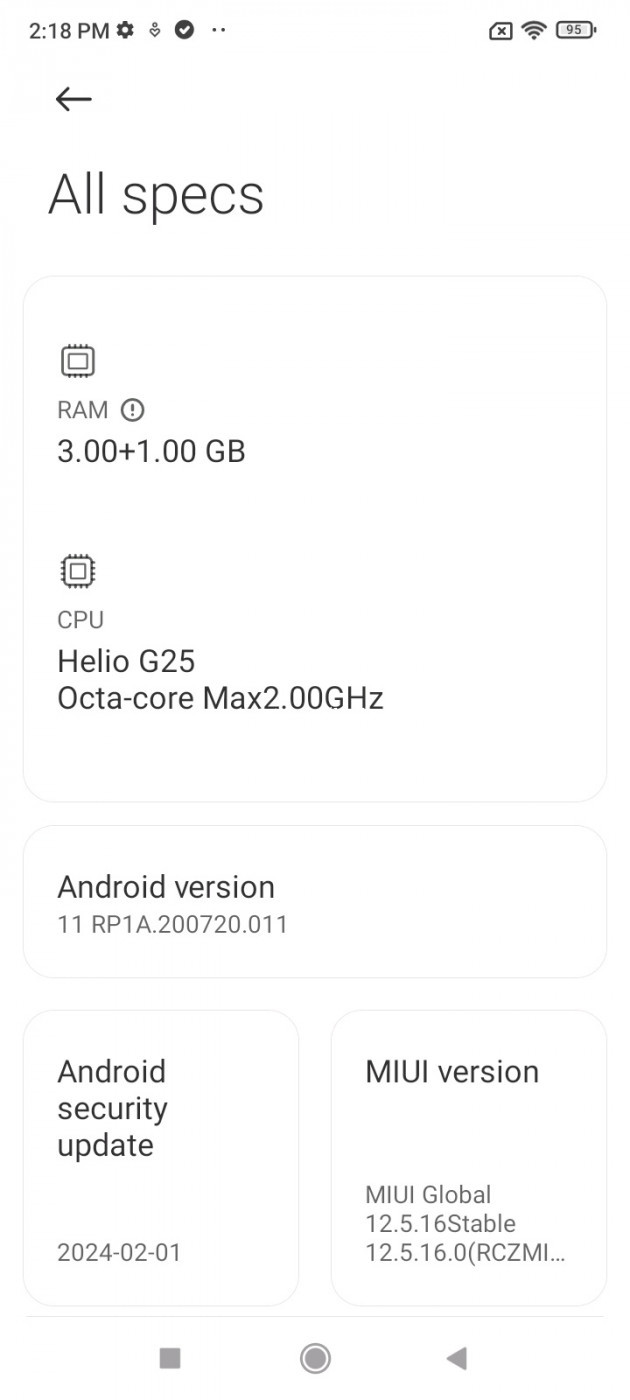Tap the Helio G25 CPU text

[126, 661]
